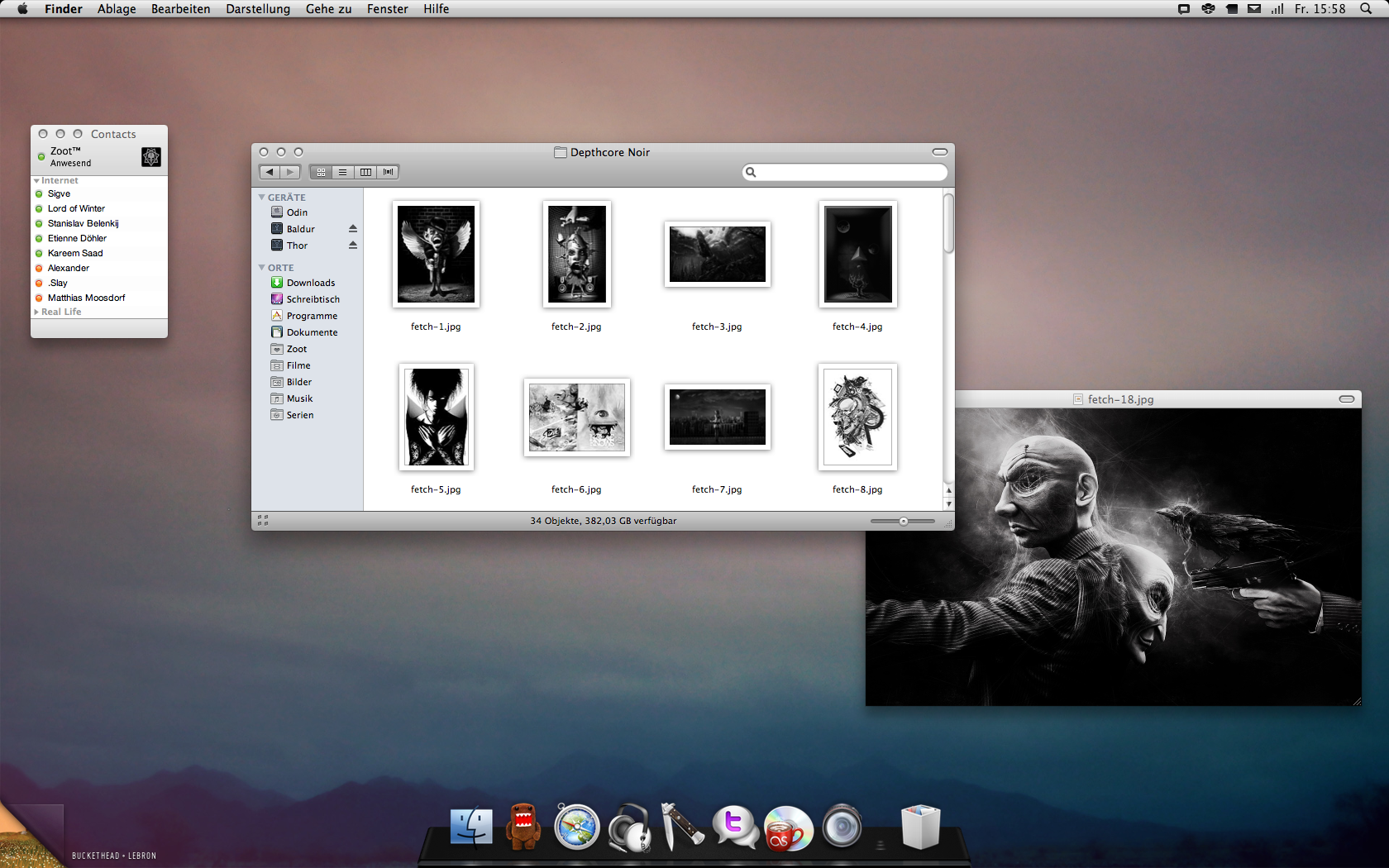The image size is (1389, 868).
Task: Eject the Thor volume
Action: pos(353,246)
